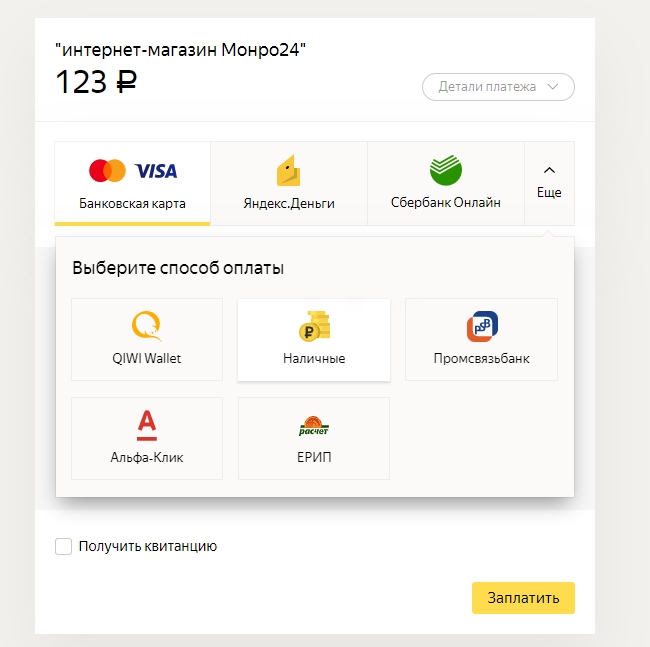Screen dimensions: 650x647
Task: Choose the green Сбербанк Онлайн logo
Action: click(446, 170)
